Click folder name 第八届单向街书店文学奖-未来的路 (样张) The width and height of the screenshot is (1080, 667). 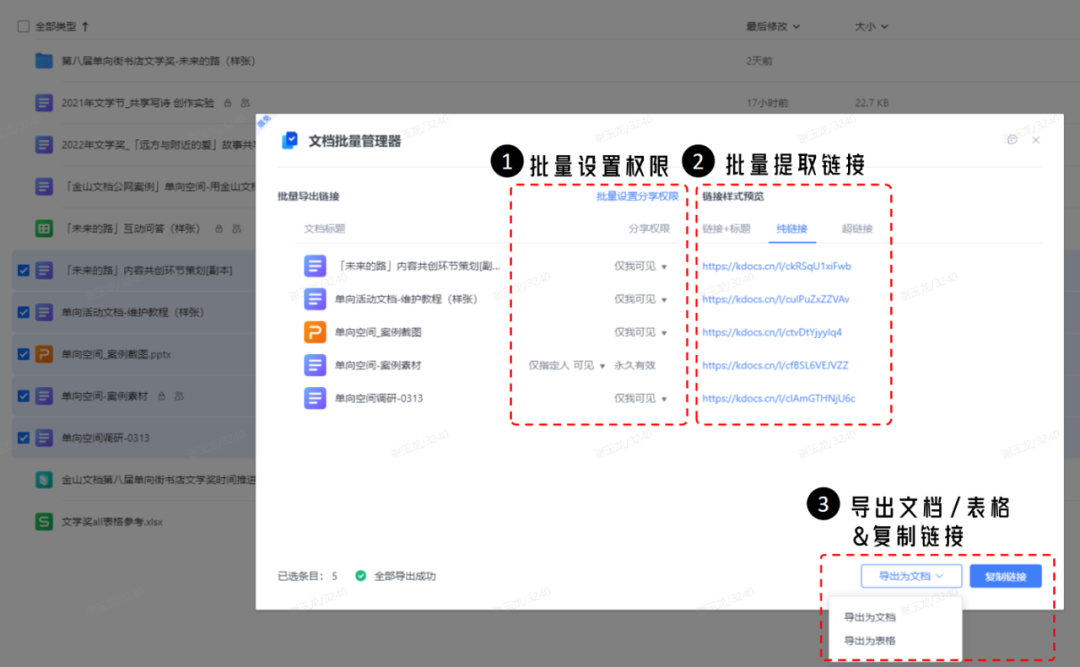click(x=158, y=61)
